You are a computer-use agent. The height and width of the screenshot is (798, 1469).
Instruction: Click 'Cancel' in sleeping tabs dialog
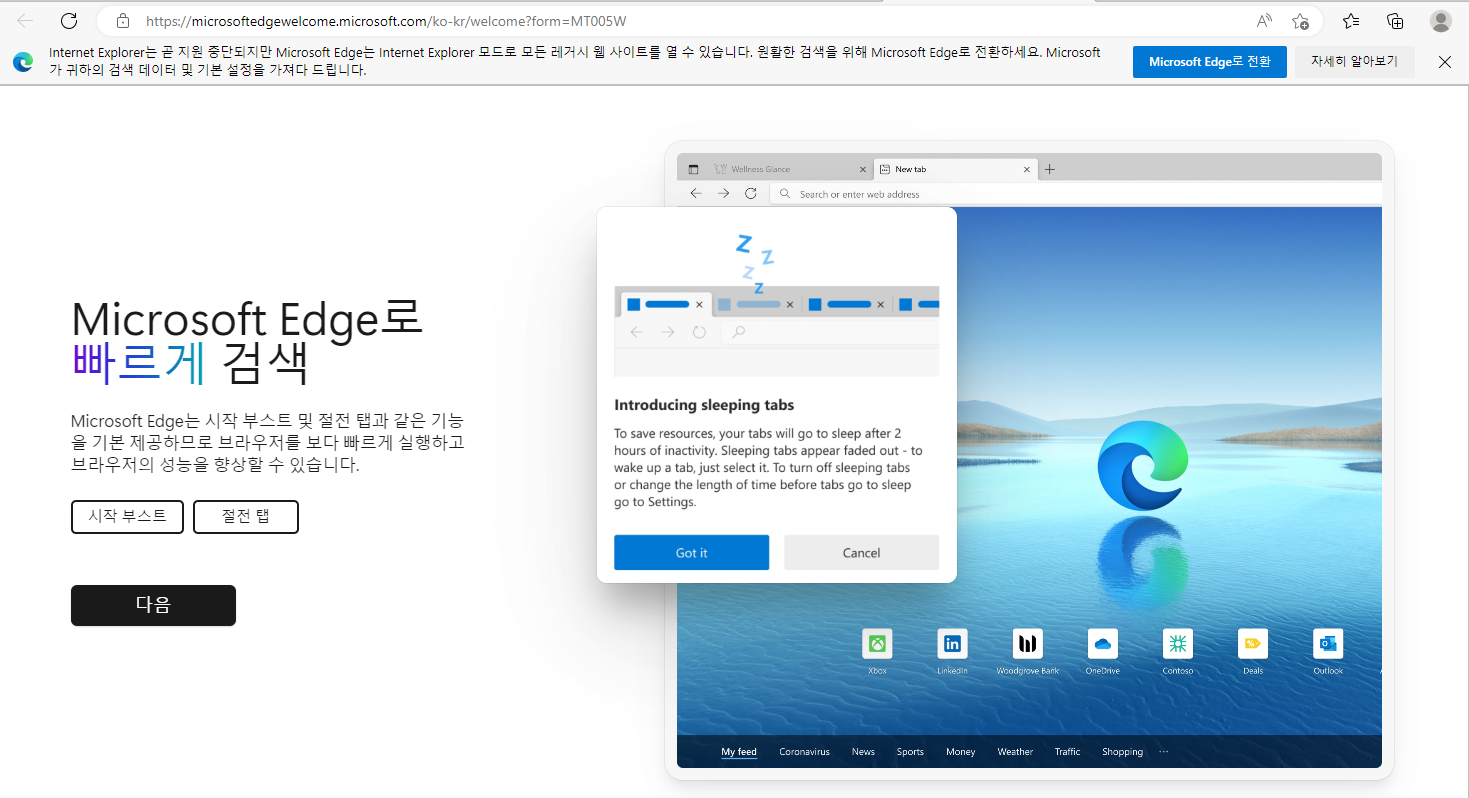[861, 552]
